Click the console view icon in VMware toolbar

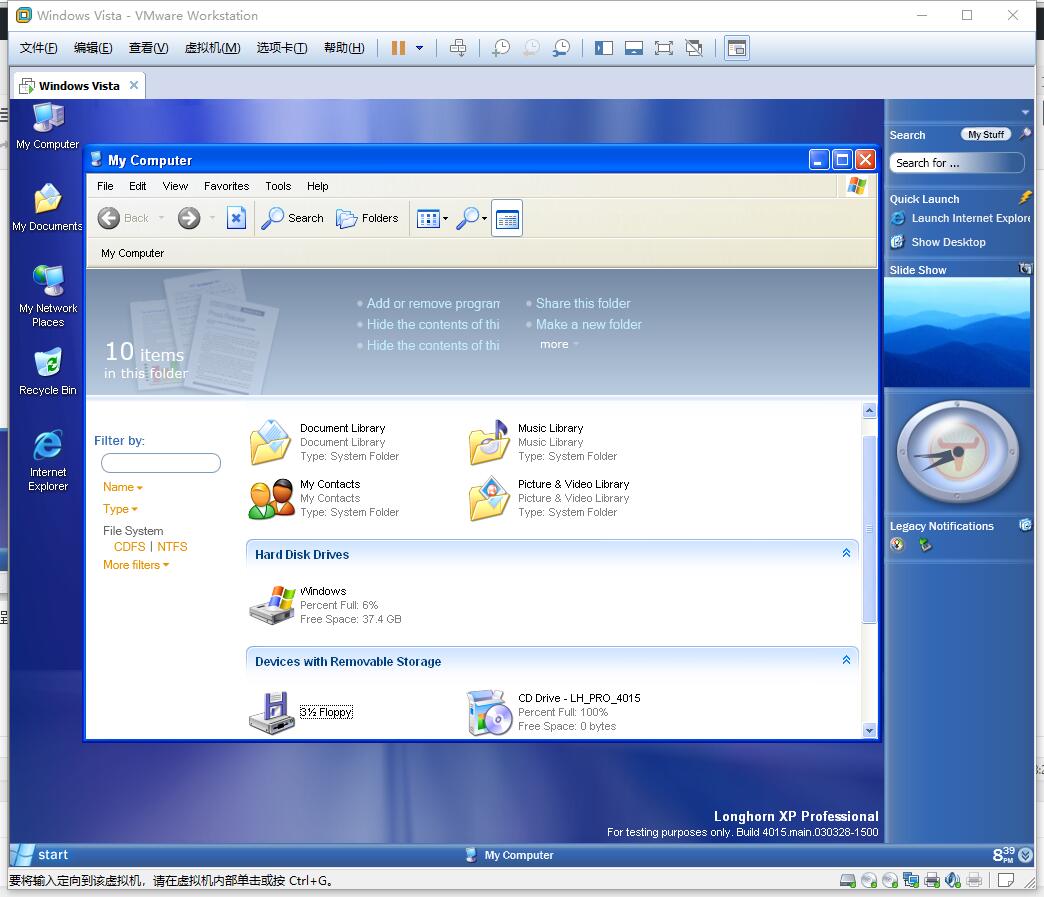(736, 48)
